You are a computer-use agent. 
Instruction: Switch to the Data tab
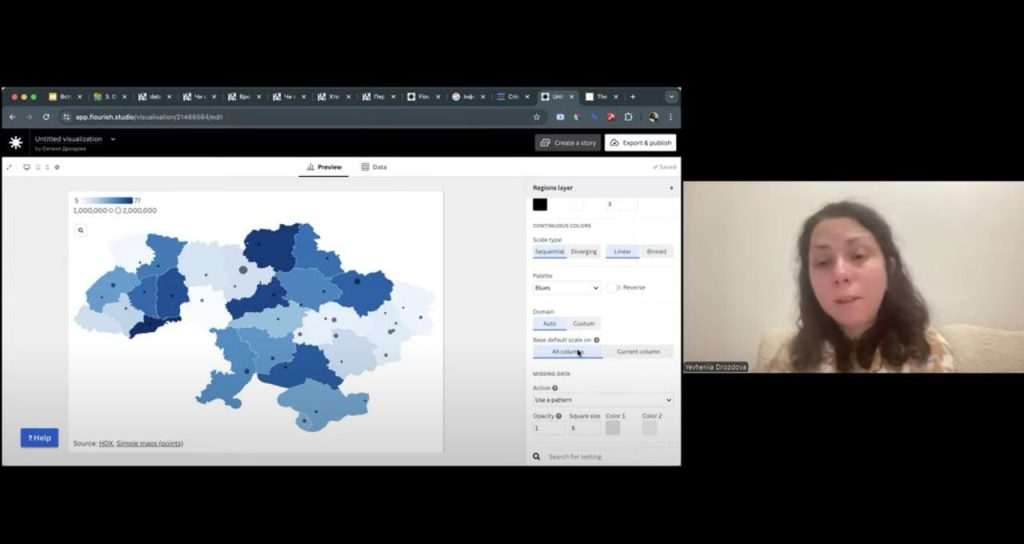(374, 167)
